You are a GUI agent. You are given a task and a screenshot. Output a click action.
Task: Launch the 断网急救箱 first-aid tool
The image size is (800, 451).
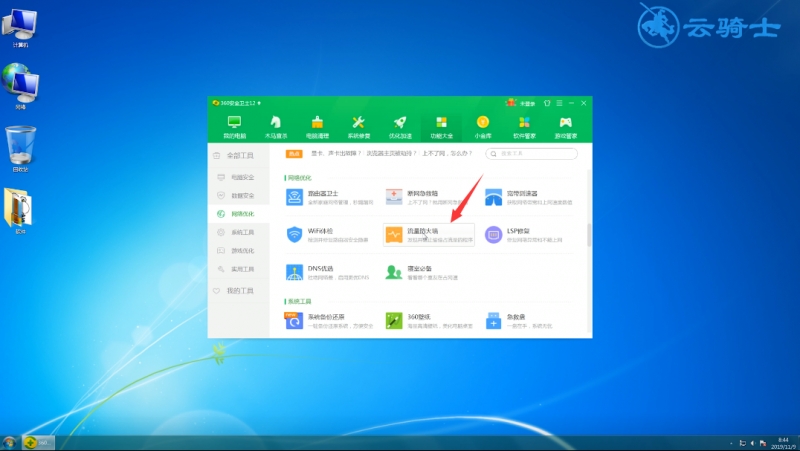429,197
